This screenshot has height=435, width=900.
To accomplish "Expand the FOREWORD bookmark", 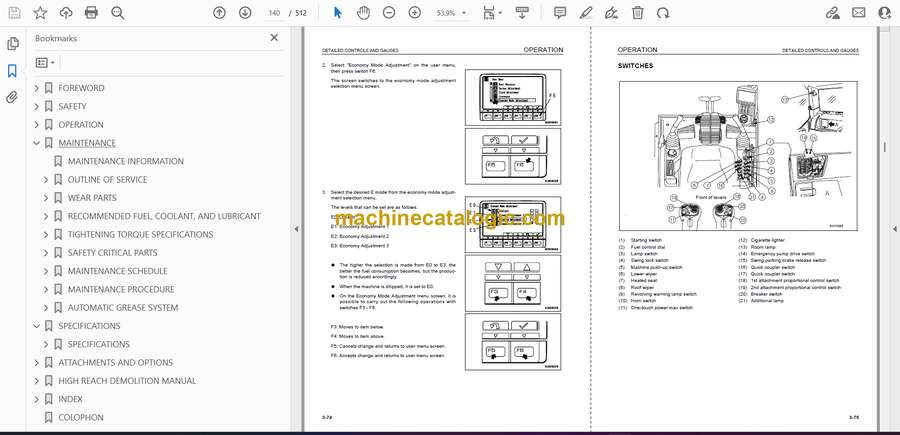I will click(37, 88).
